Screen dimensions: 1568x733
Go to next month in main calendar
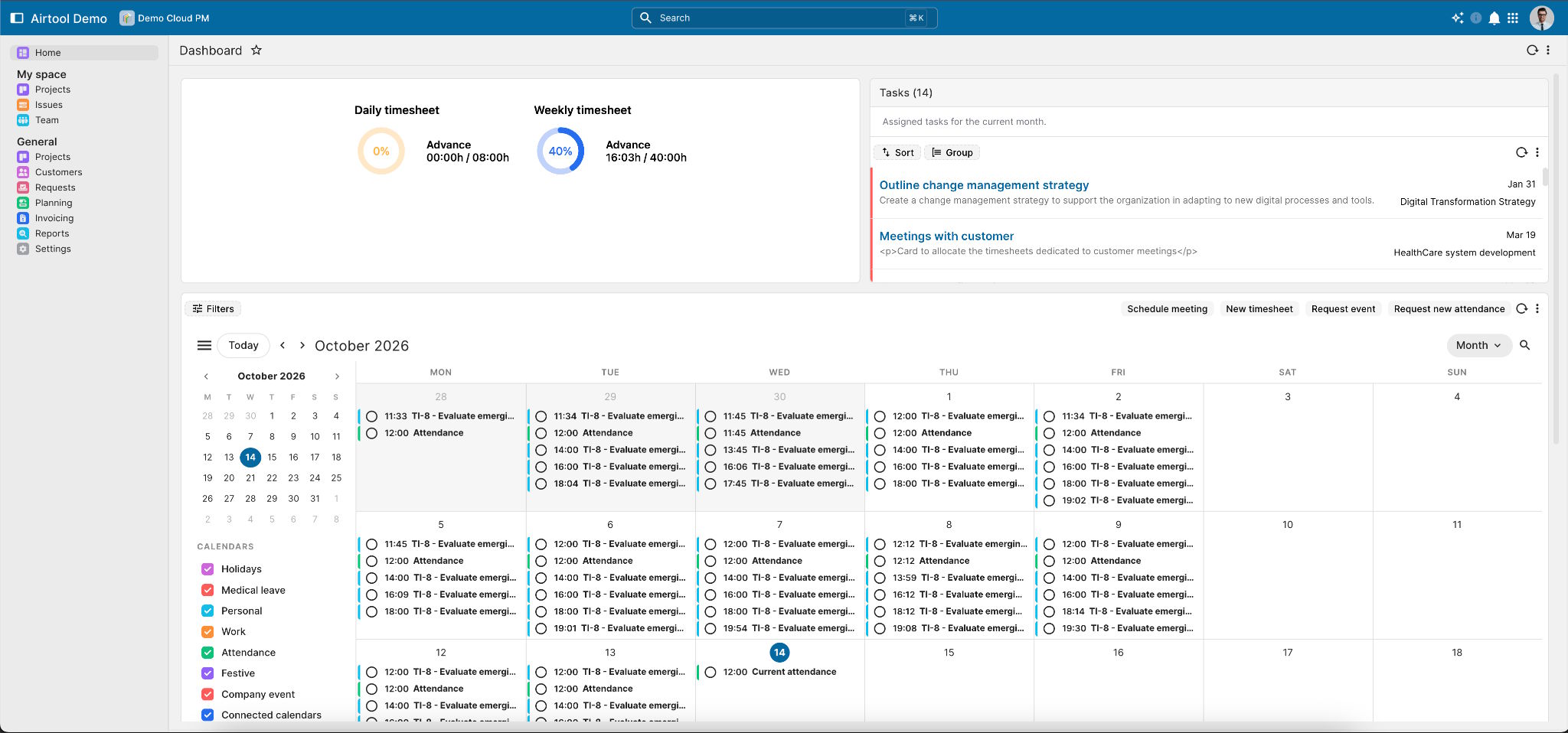click(302, 345)
